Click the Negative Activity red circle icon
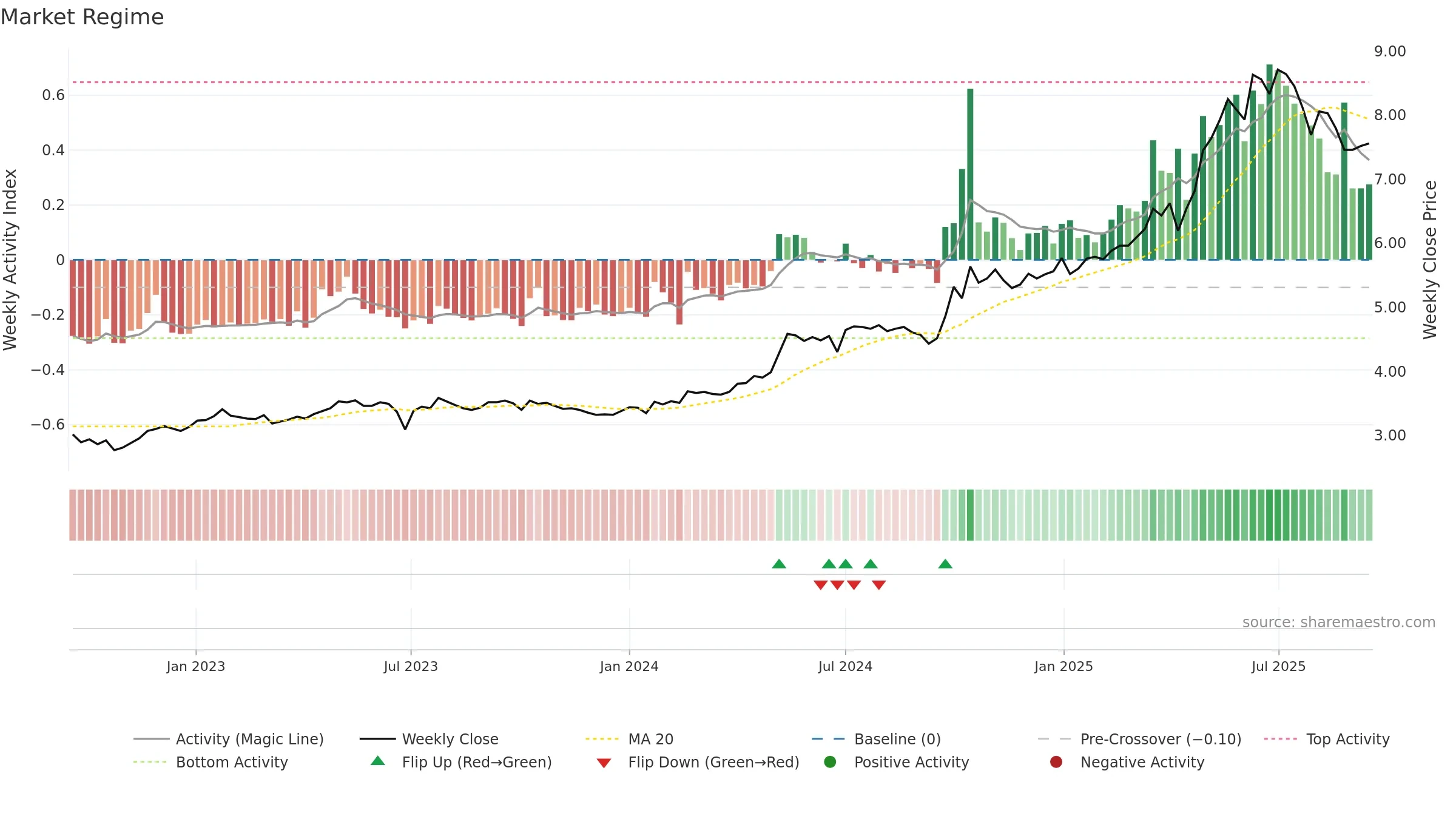Image resolution: width=1456 pixels, height=819 pixels. (x=1056, y=762)
